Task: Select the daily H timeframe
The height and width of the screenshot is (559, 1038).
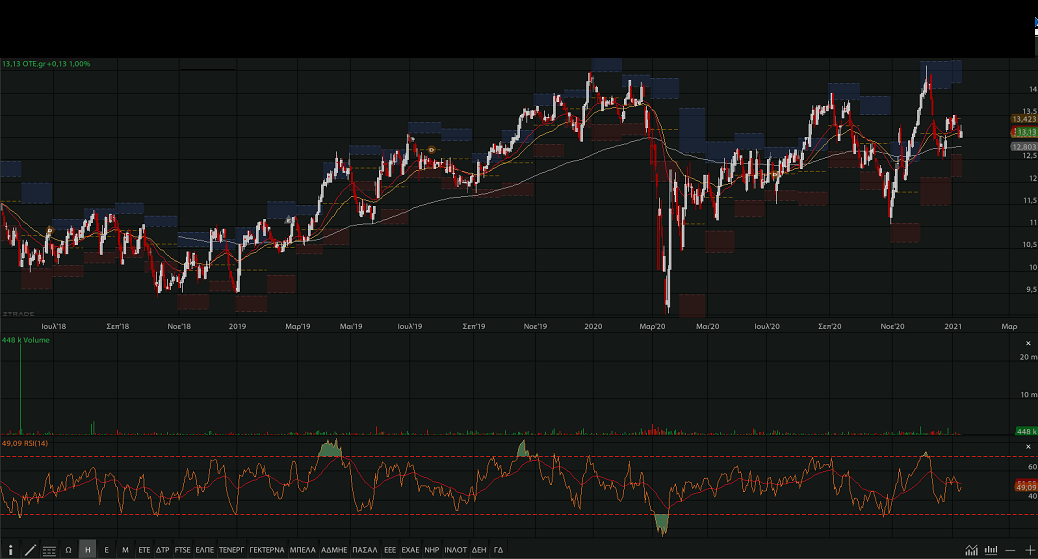Action: 88,550
